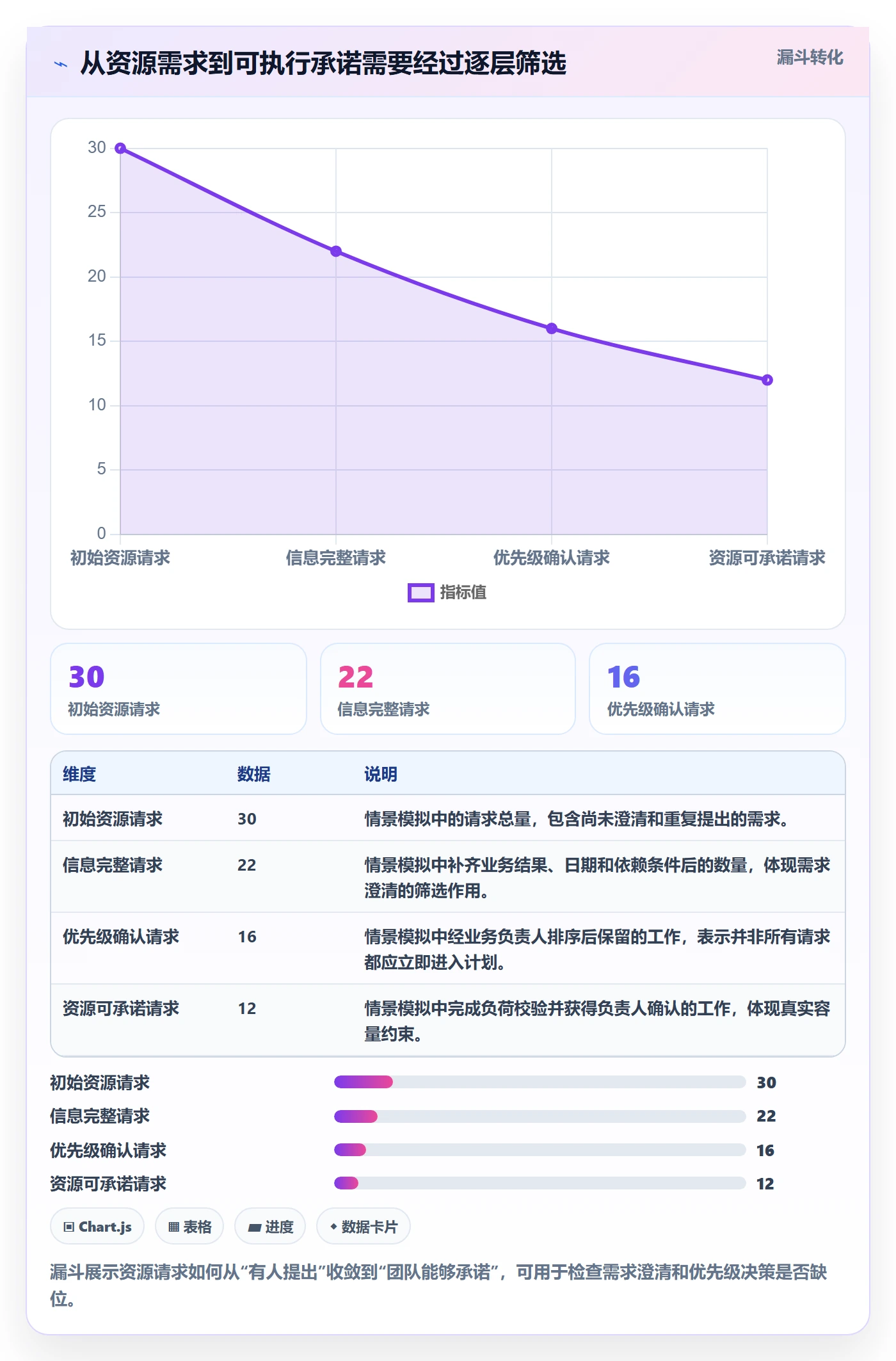Select the chart point at 信息完整请求

point(336,252)
